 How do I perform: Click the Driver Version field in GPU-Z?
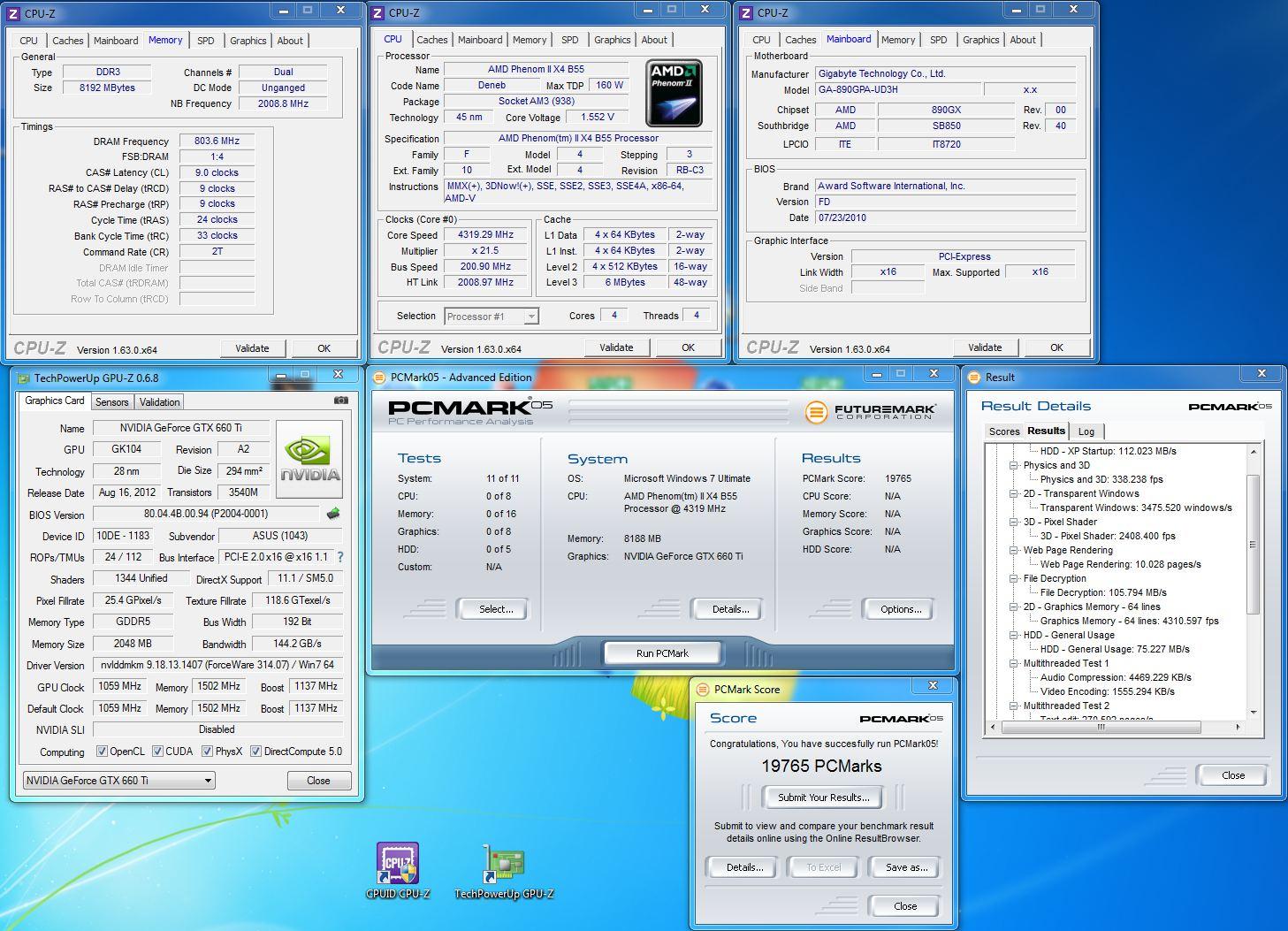(x=217, y=665)
